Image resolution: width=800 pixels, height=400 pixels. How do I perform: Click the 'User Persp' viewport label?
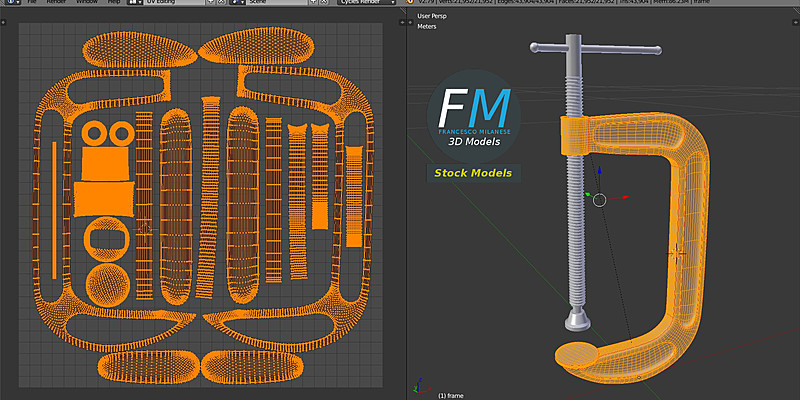[x=432, y=16]
